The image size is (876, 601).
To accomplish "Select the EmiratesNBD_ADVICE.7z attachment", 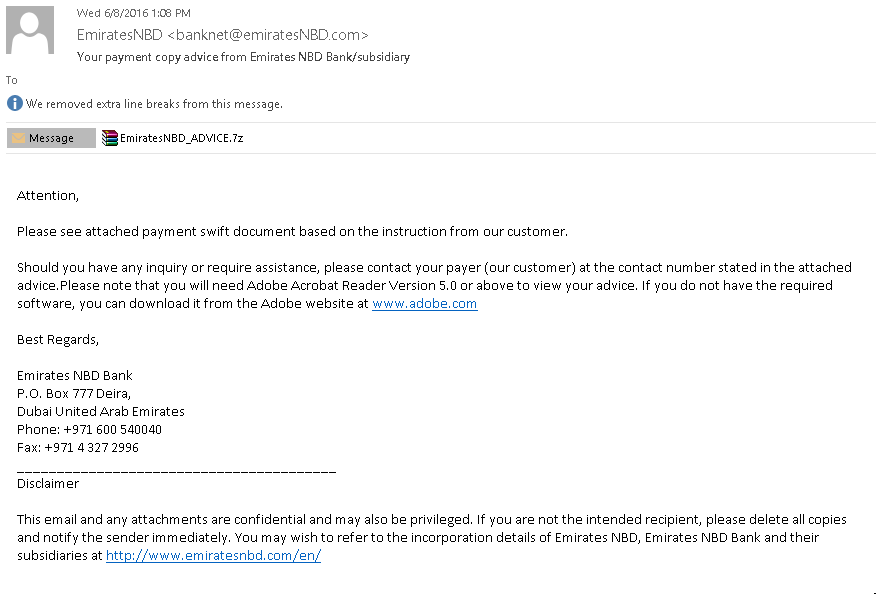I will coord(173,138).
